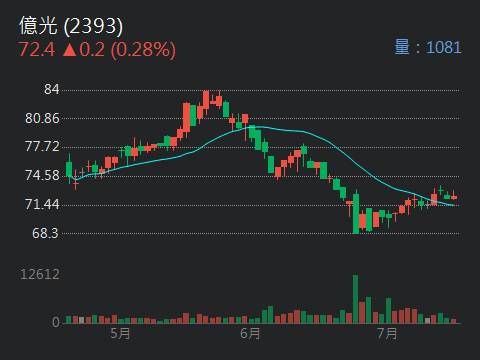Click the change value ▲0.2 (0.28%)
This screenshot has width=480, height=360.
[119, 50]
